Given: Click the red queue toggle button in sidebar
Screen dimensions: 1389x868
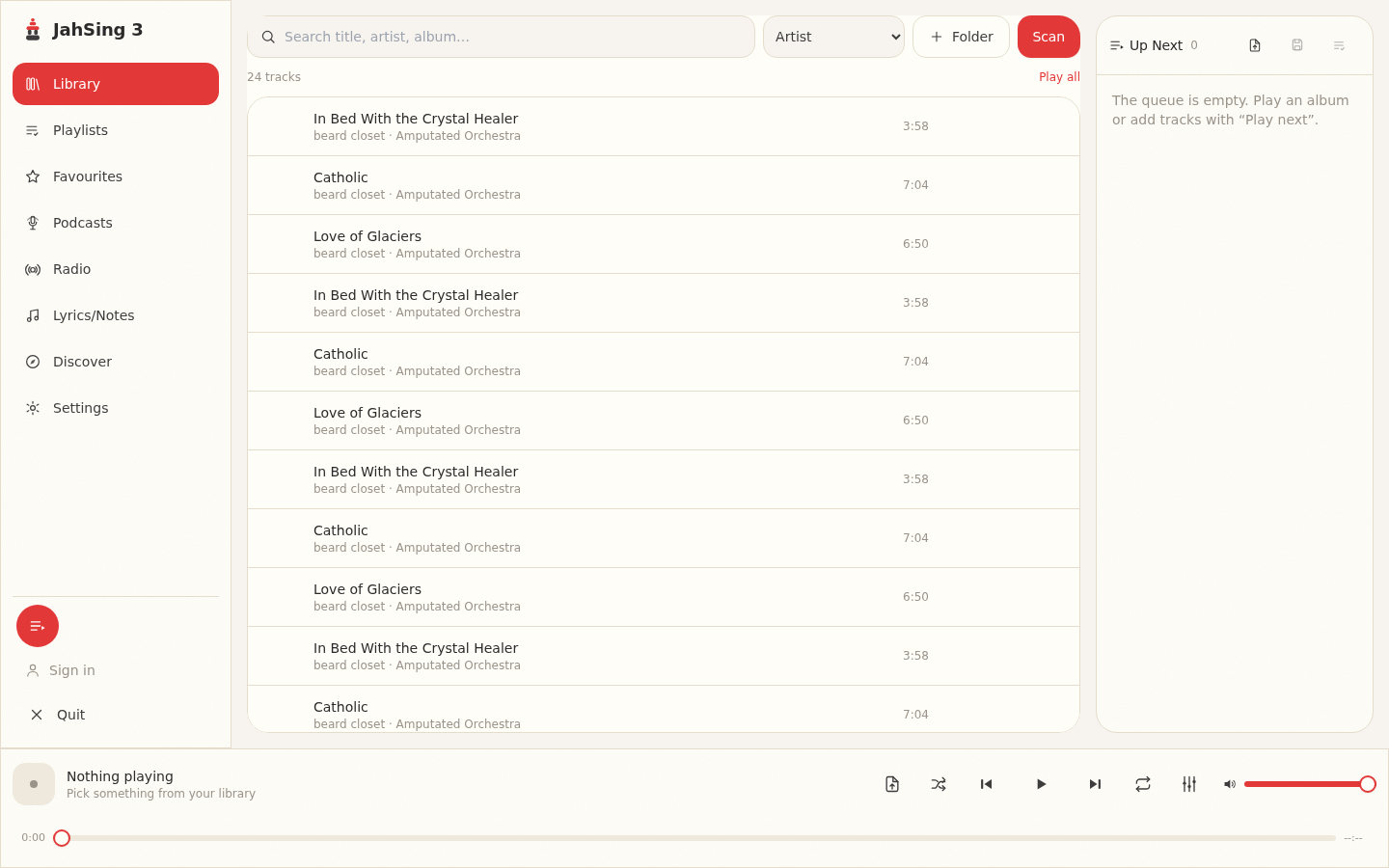Looking at the screenshot, I should (38, 626).
